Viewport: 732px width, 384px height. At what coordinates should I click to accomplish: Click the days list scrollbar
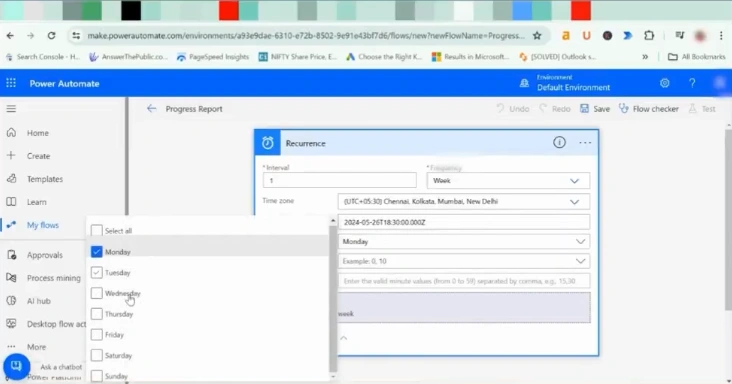pos(333,299)
